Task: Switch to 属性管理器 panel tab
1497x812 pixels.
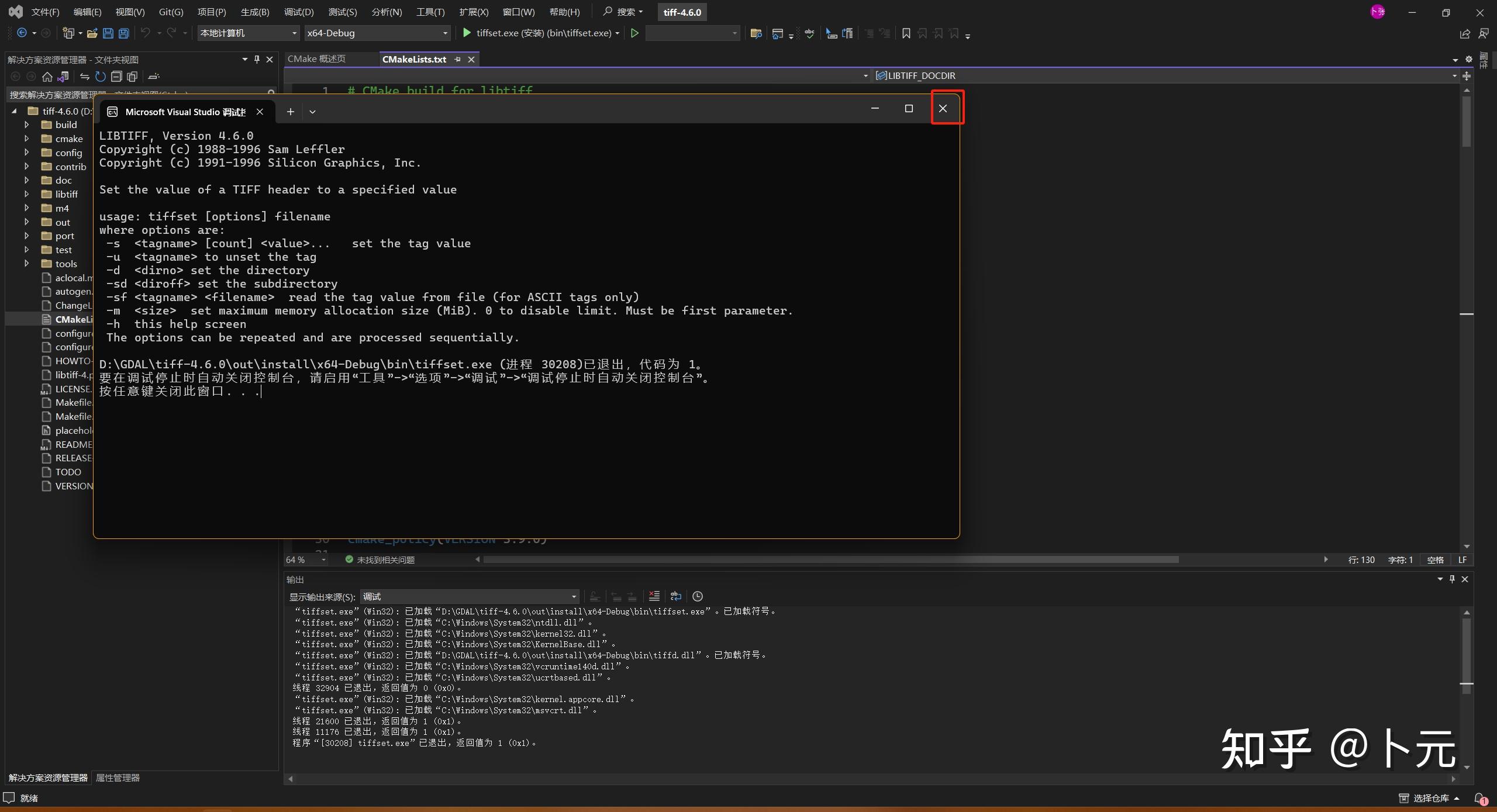Action: (x=118, y=778)
